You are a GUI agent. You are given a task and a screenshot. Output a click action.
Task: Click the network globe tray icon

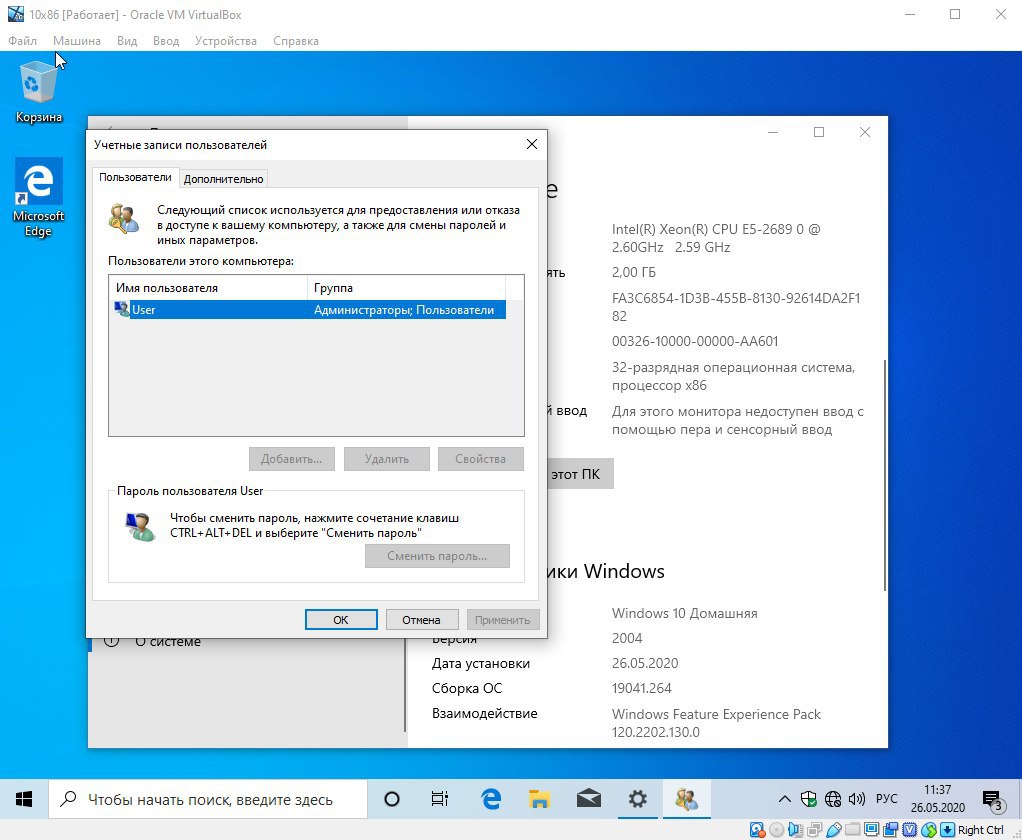coord(833,799)
